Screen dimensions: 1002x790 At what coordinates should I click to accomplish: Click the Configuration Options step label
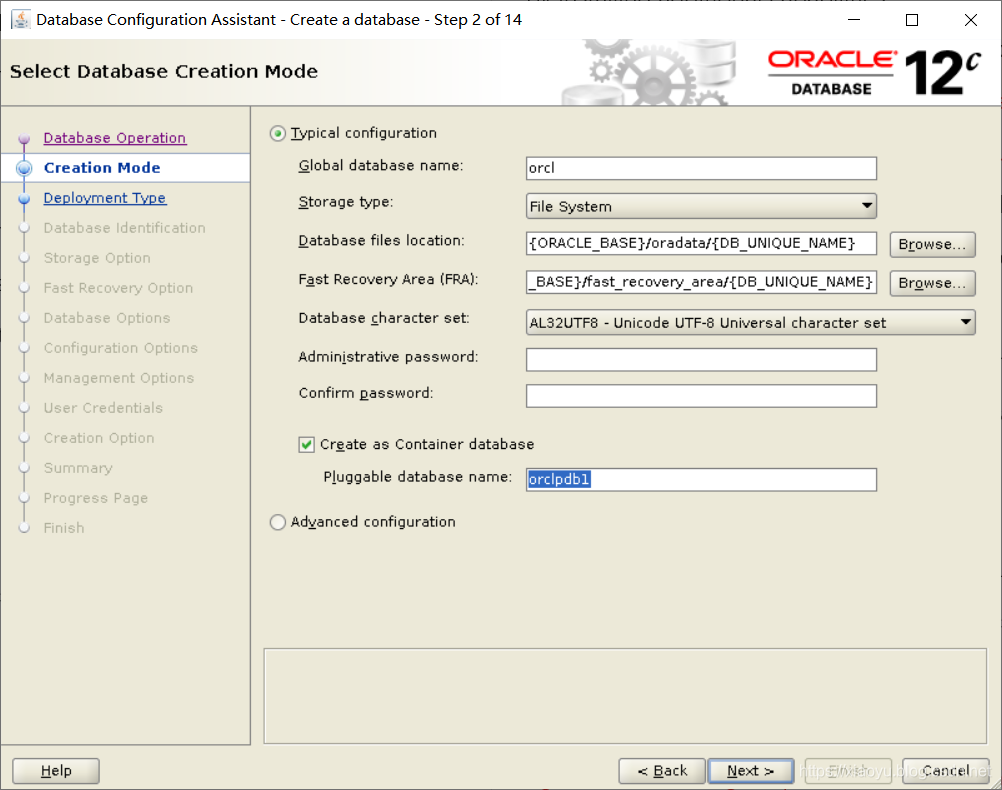coord(121,348)
